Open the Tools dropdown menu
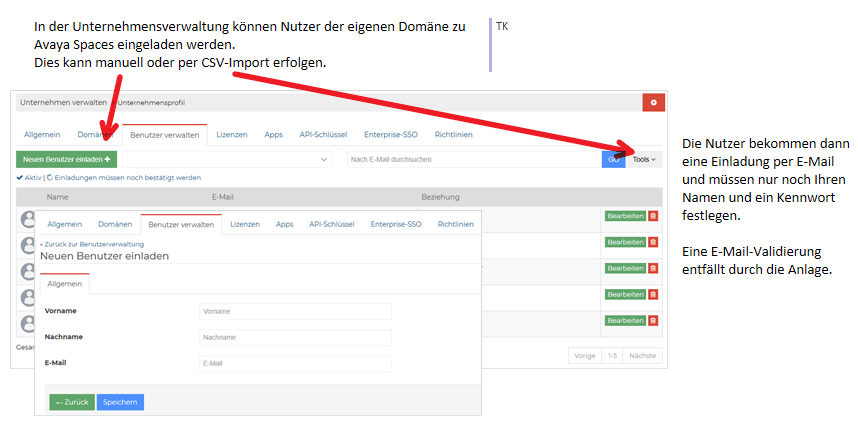Image resolution: width=858 pixels, height=438 pixels. pos(645,159)
